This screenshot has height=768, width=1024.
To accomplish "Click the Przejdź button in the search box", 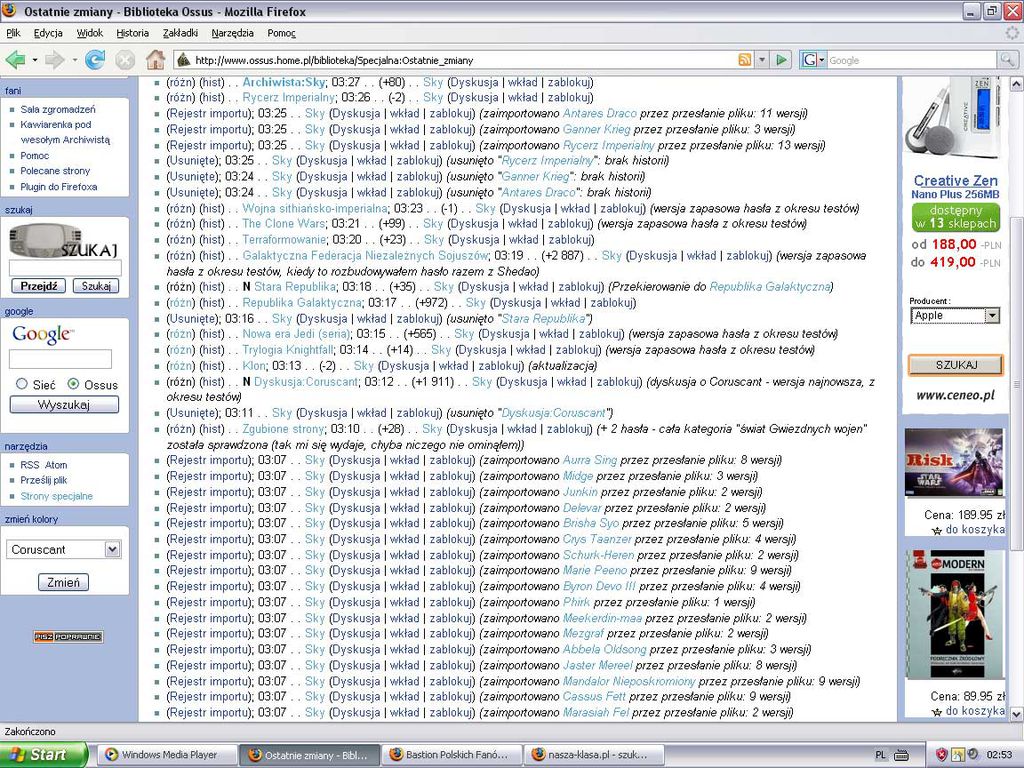I will pyautogui.click(x=39, y=286).
